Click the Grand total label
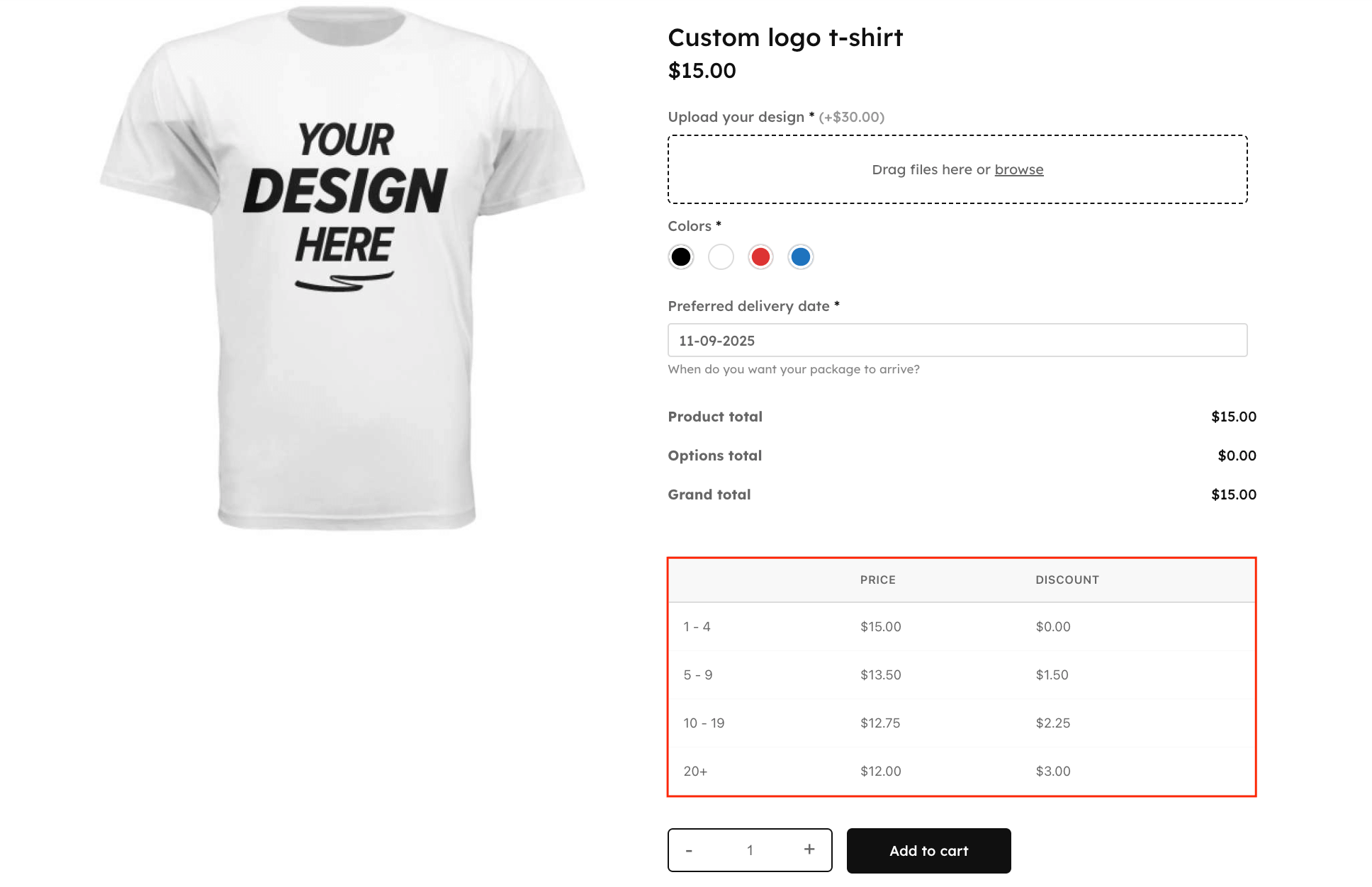Image resolution: width=1372 pixels, height=887 pixels. [x=709, y=494]
